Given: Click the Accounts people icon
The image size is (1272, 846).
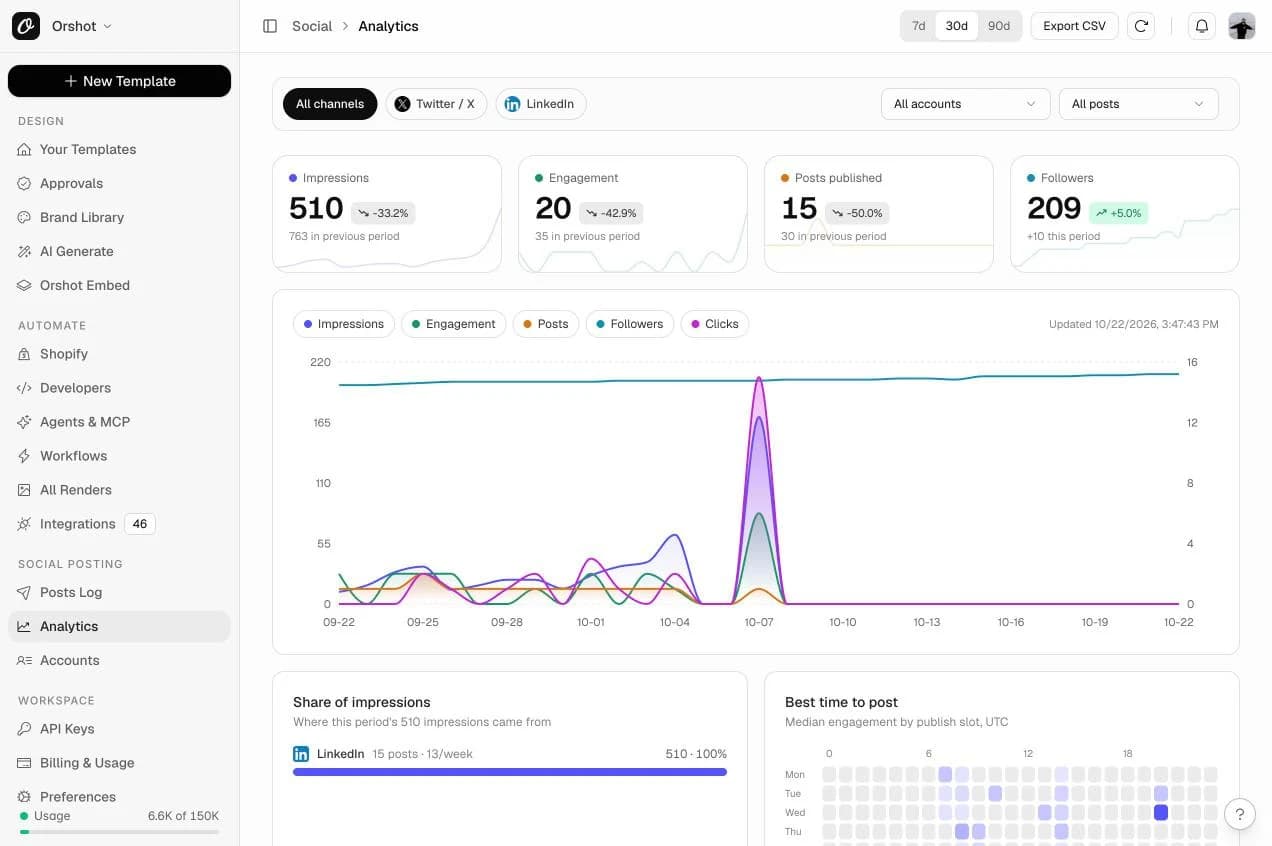Looking at the screenshot, I should (25, 660).
